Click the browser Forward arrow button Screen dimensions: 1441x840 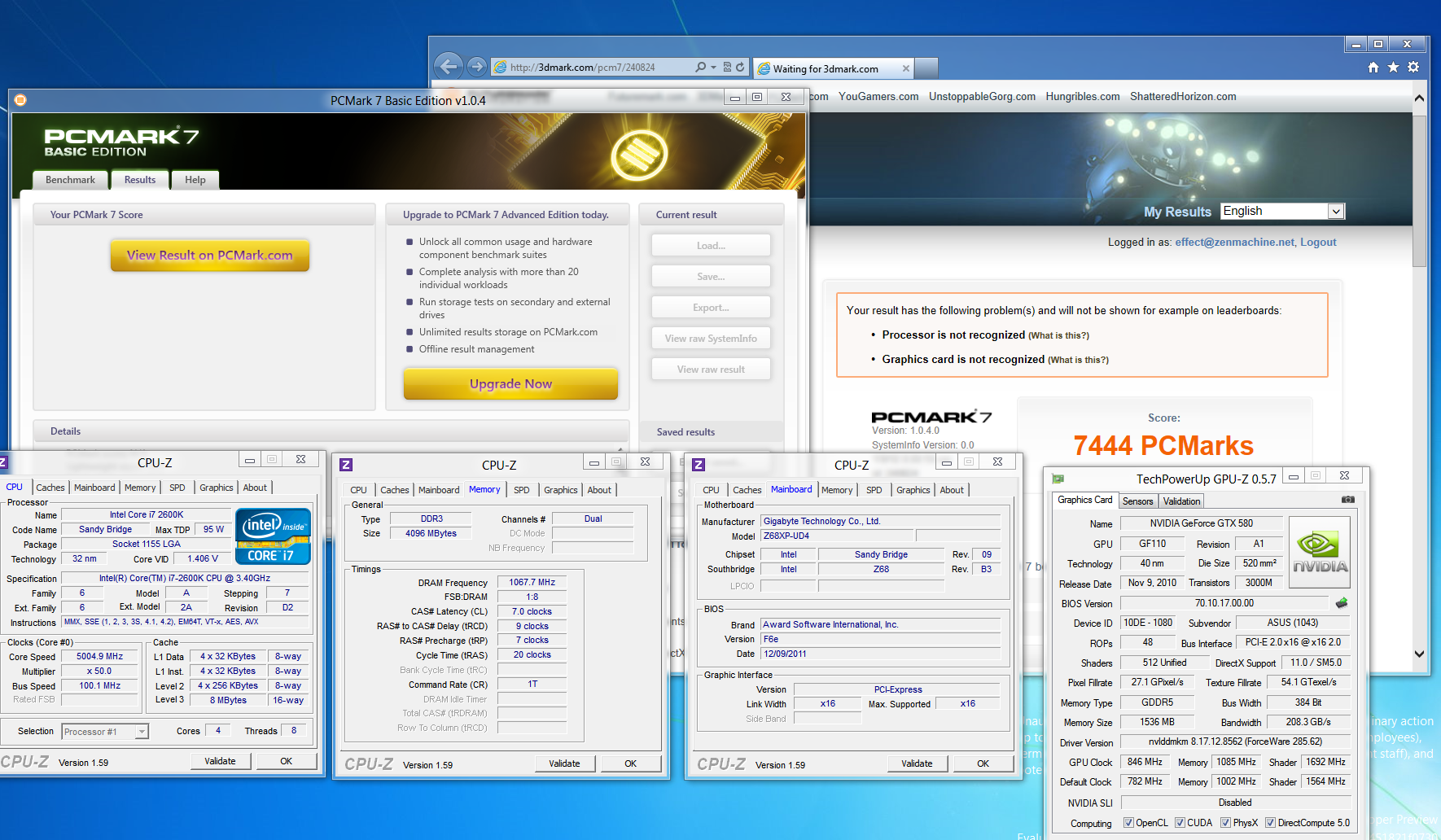pyautogui.click(x=478, y=67)
